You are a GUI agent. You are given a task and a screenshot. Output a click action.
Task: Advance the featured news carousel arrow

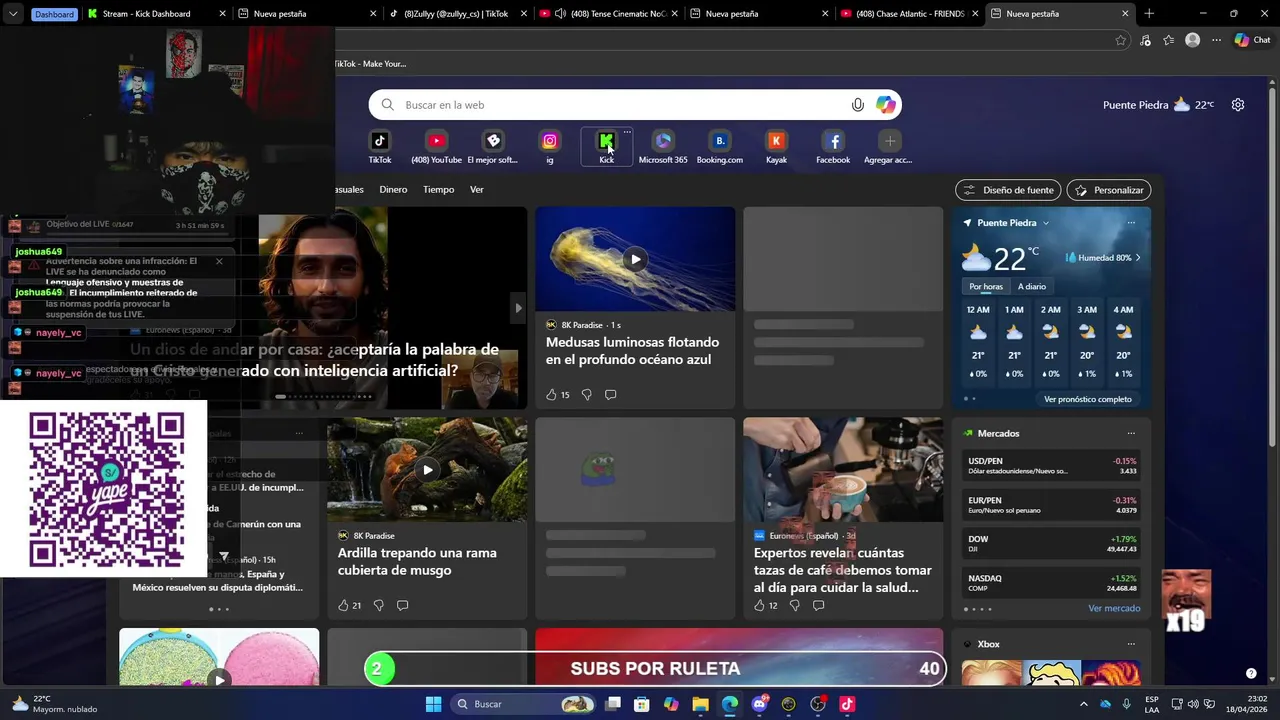tap(518, 307)
